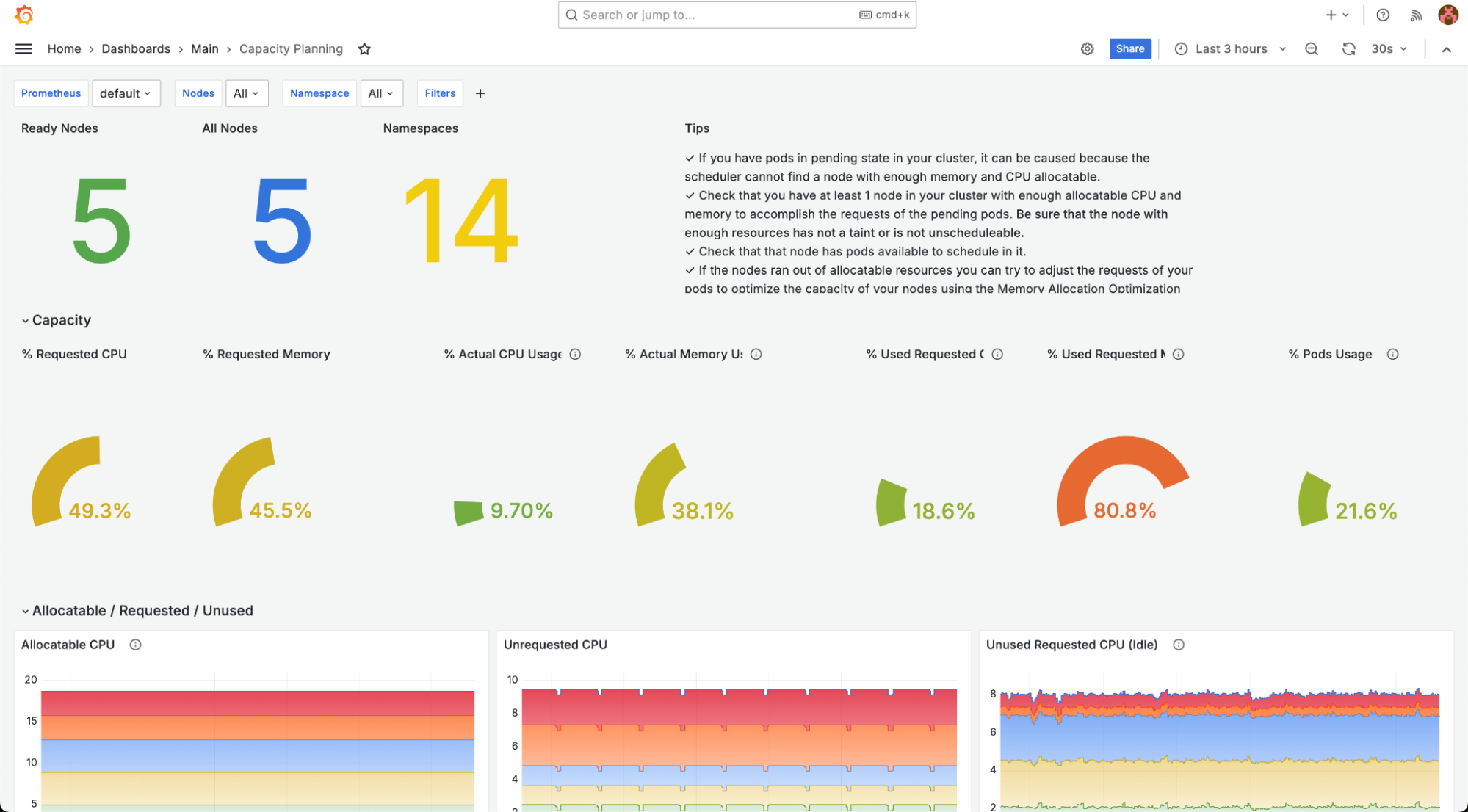The width and height of the screenshot is (1468, 812).
Task: Click the Share button
Action: (1129, 48)
